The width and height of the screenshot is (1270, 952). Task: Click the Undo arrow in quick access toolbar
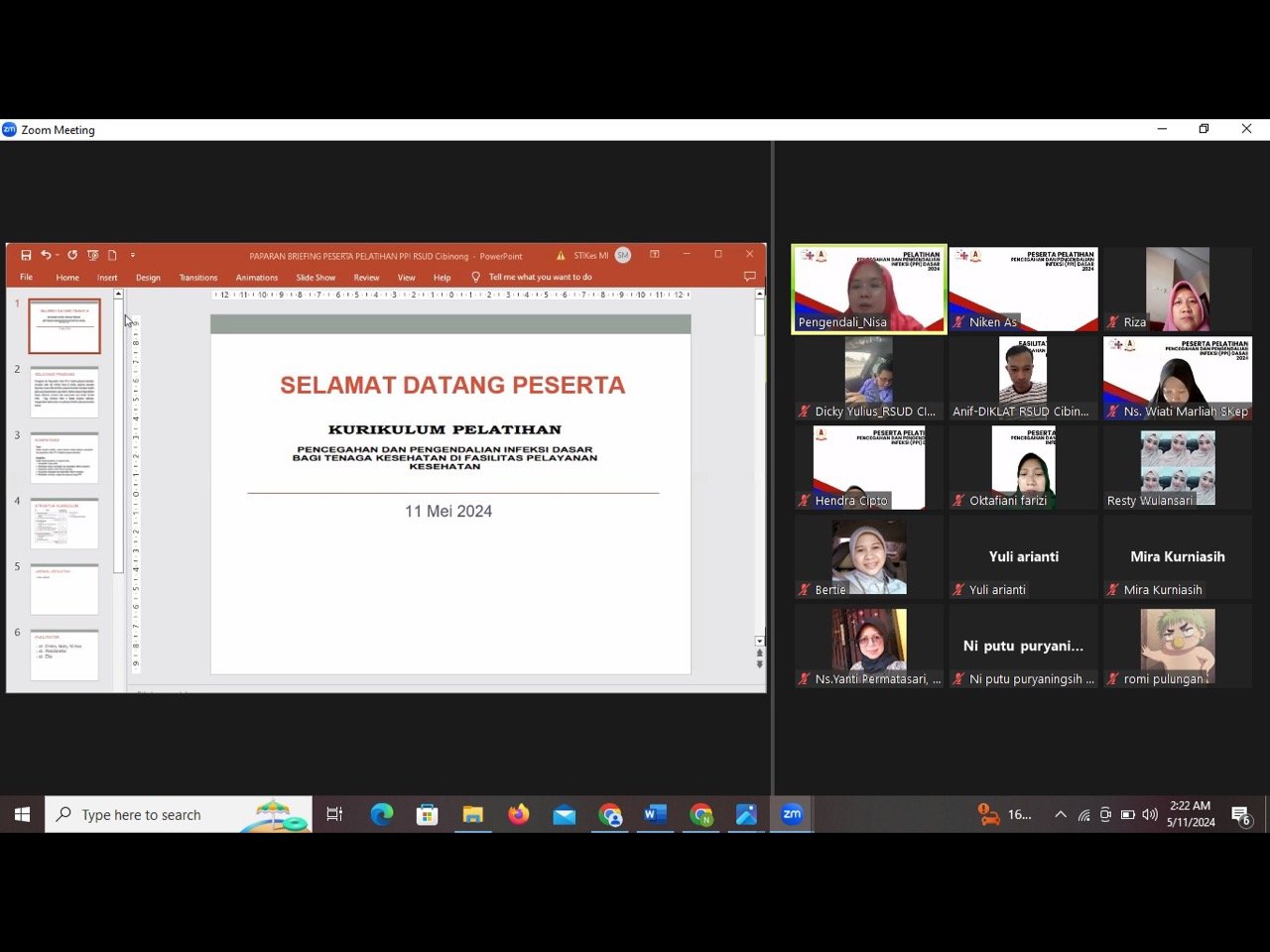(46, 255)
